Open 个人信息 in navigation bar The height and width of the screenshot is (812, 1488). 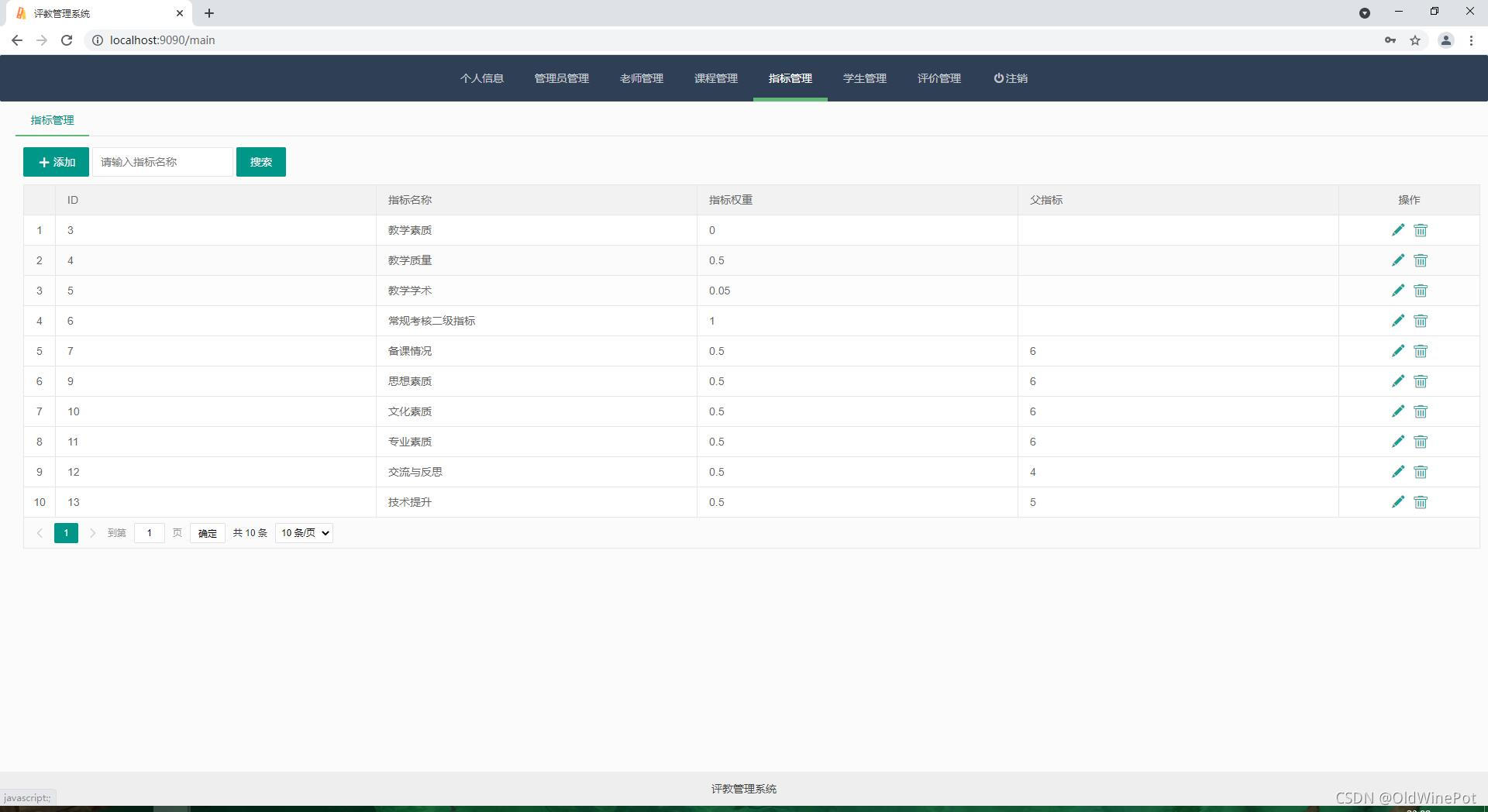click(x=482, y=78)
